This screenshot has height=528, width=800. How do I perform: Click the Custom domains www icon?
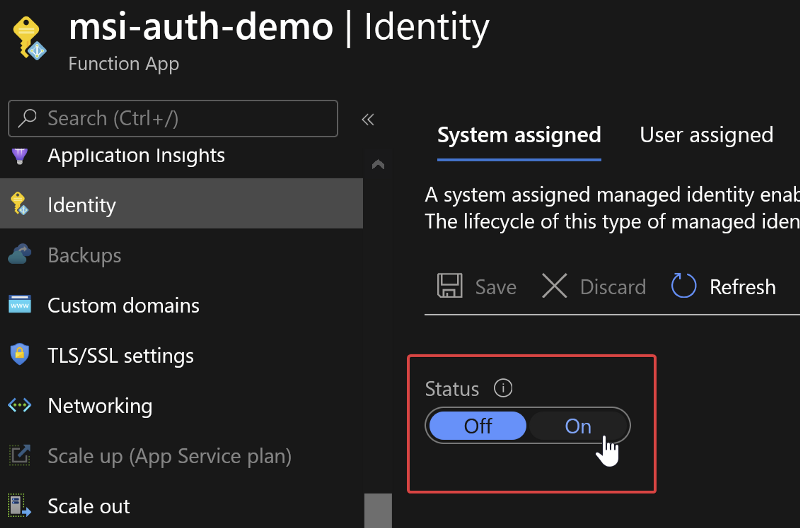click(x=19, y=305)
